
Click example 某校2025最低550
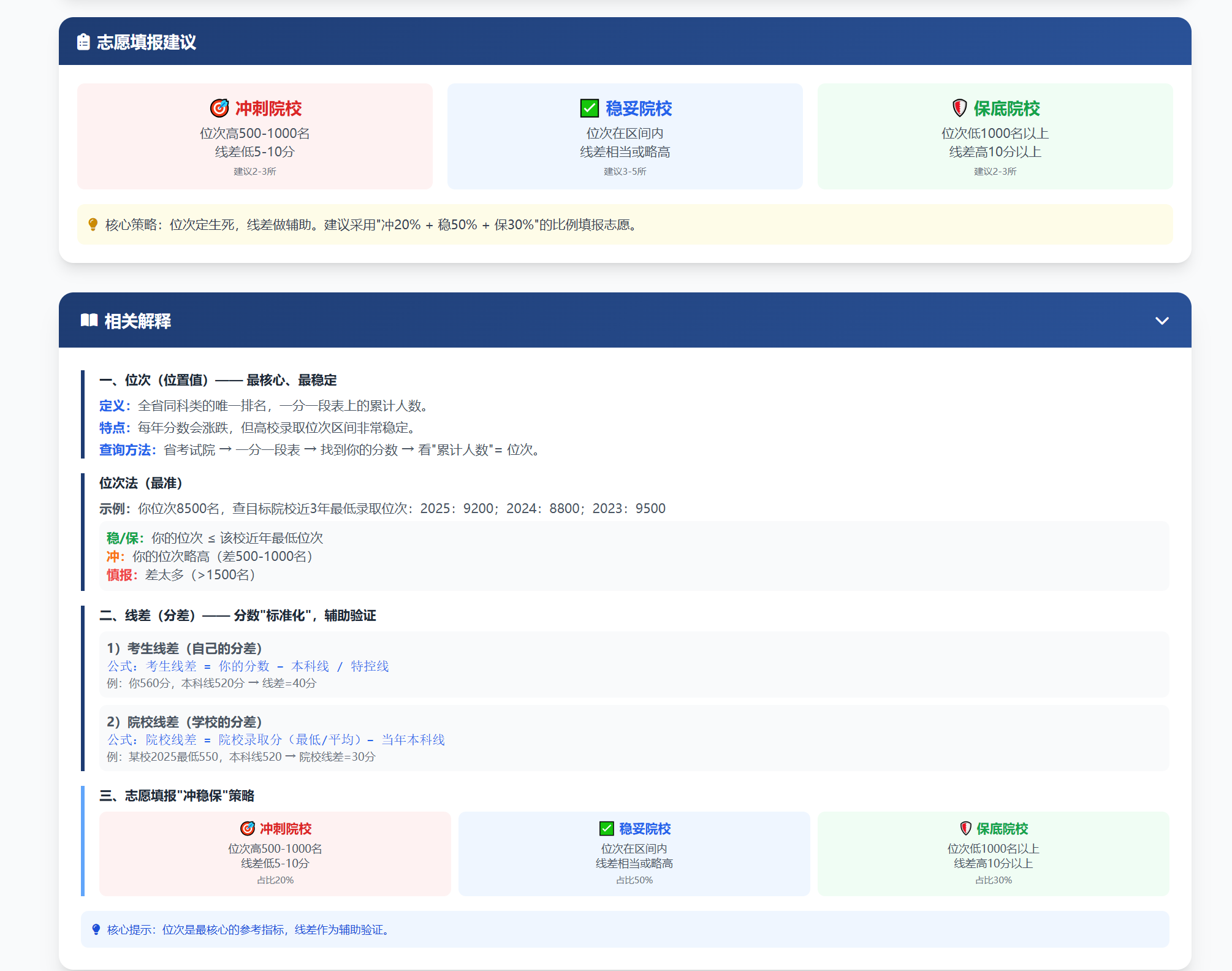pyautogui.click(x=241, y=756)
